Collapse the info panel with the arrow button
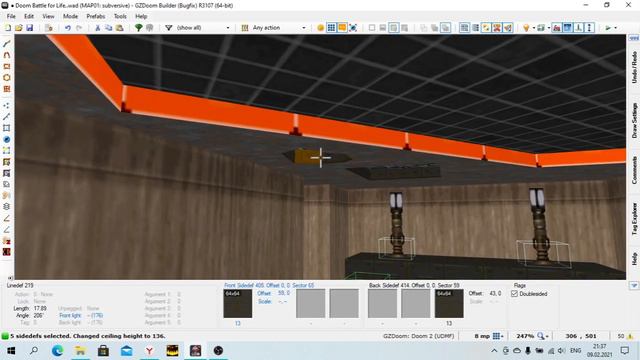 coord(634,285)
